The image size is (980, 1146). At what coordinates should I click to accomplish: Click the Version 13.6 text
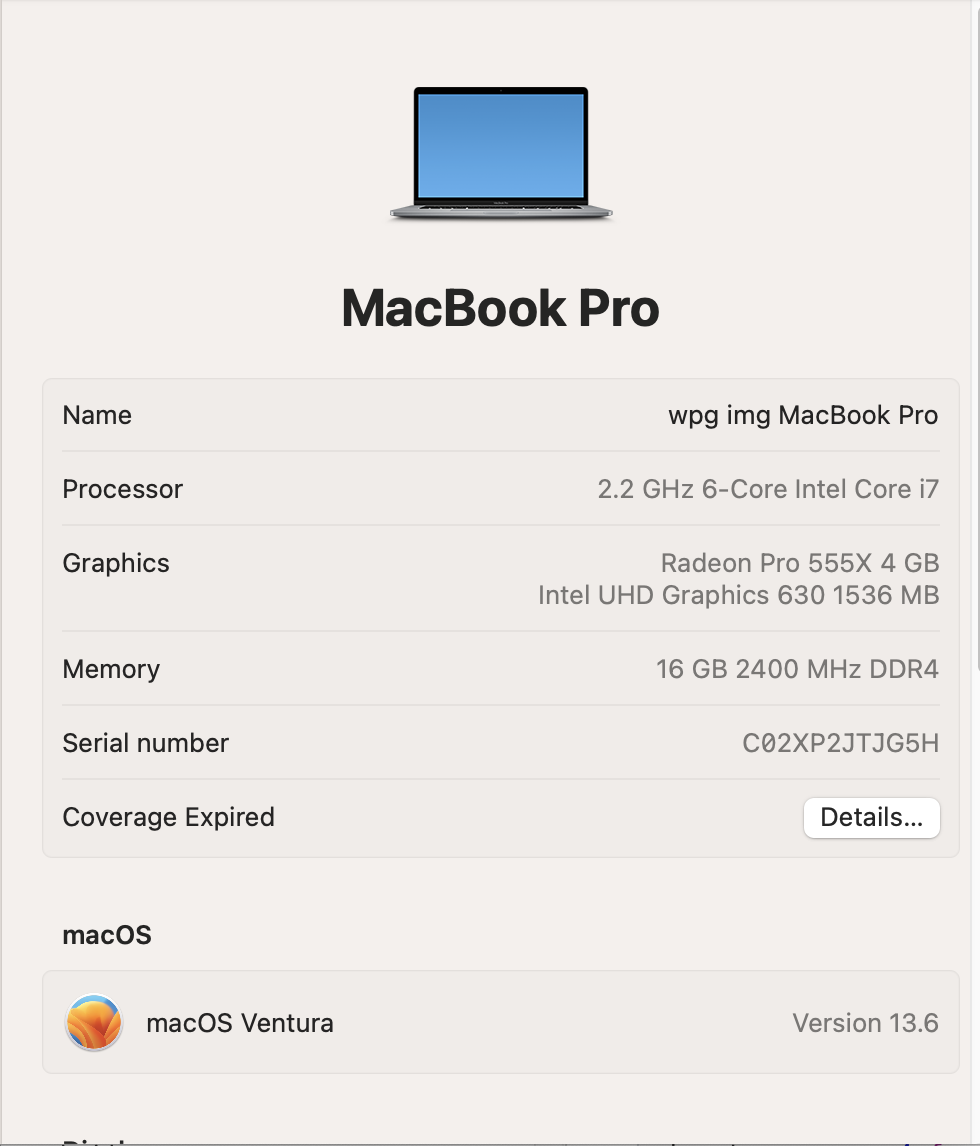pos(865,1022)
